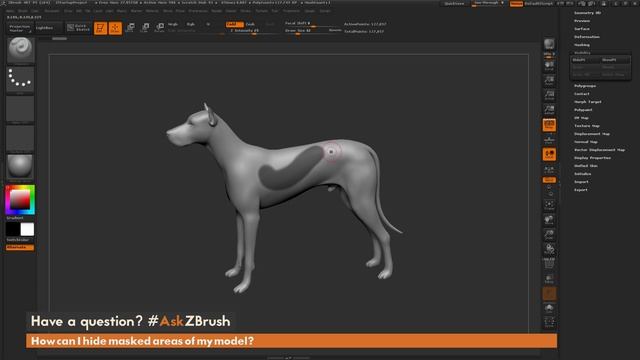Click the BPR render icon
640x360 pixels.
[549, 44]
